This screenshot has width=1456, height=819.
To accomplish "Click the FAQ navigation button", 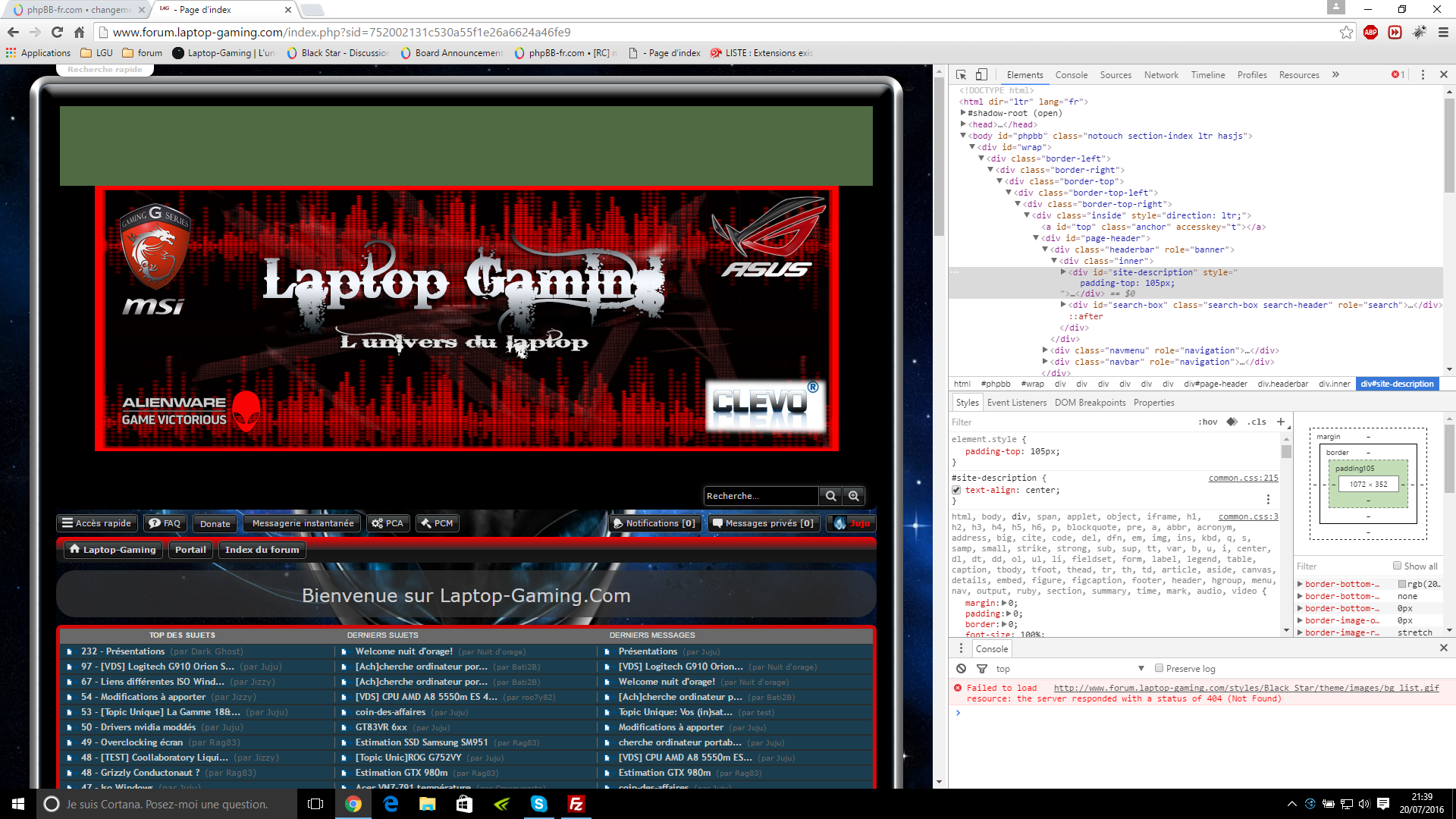I will coord(165,523).
